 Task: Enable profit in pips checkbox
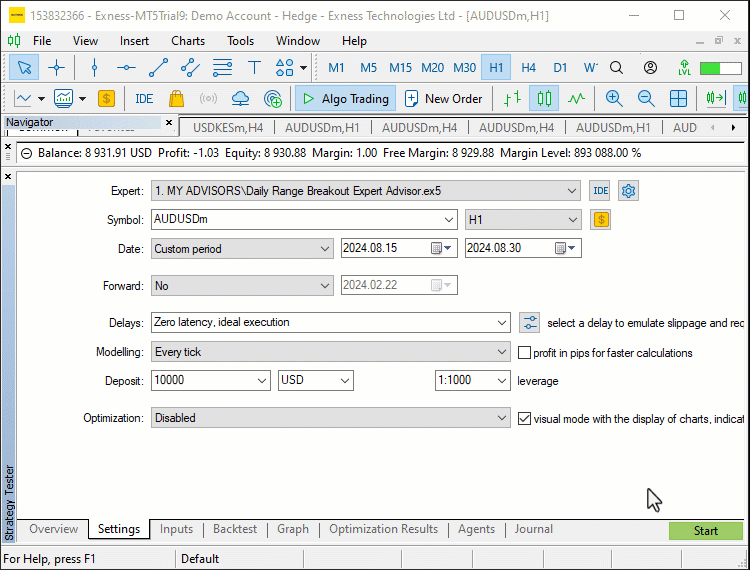click(524, 353)
